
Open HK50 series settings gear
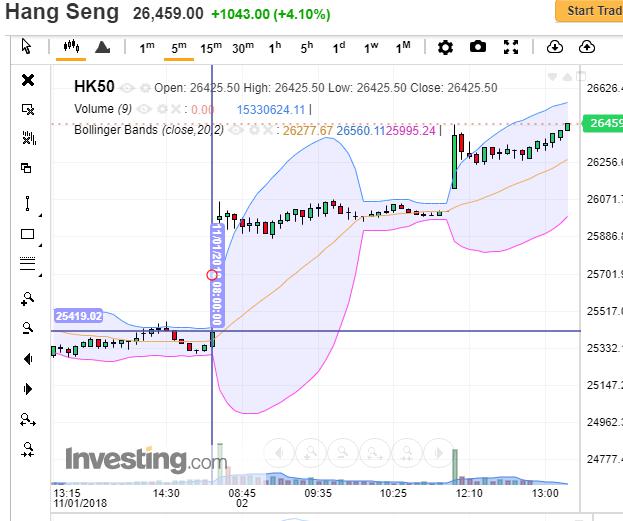point(145,87)
